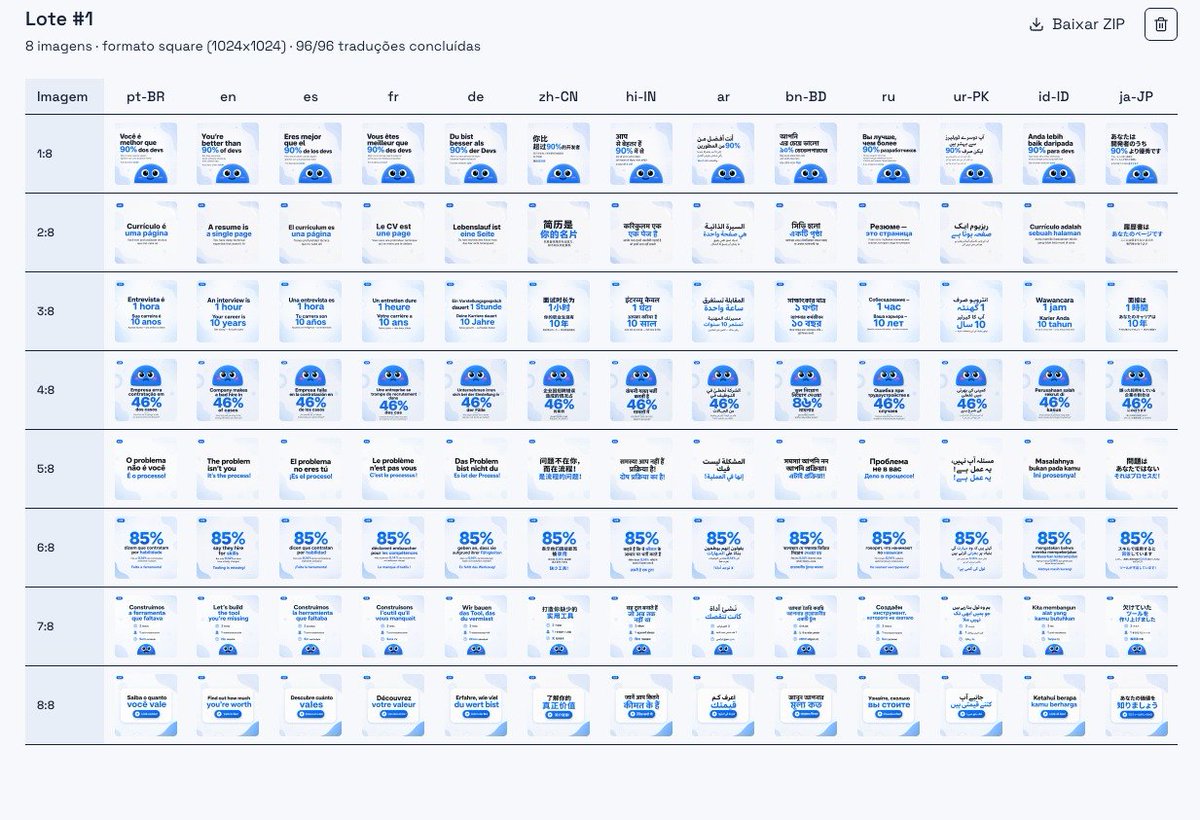
Task: Open the en thumbnail in row 6:8
Action: (228, 548)
